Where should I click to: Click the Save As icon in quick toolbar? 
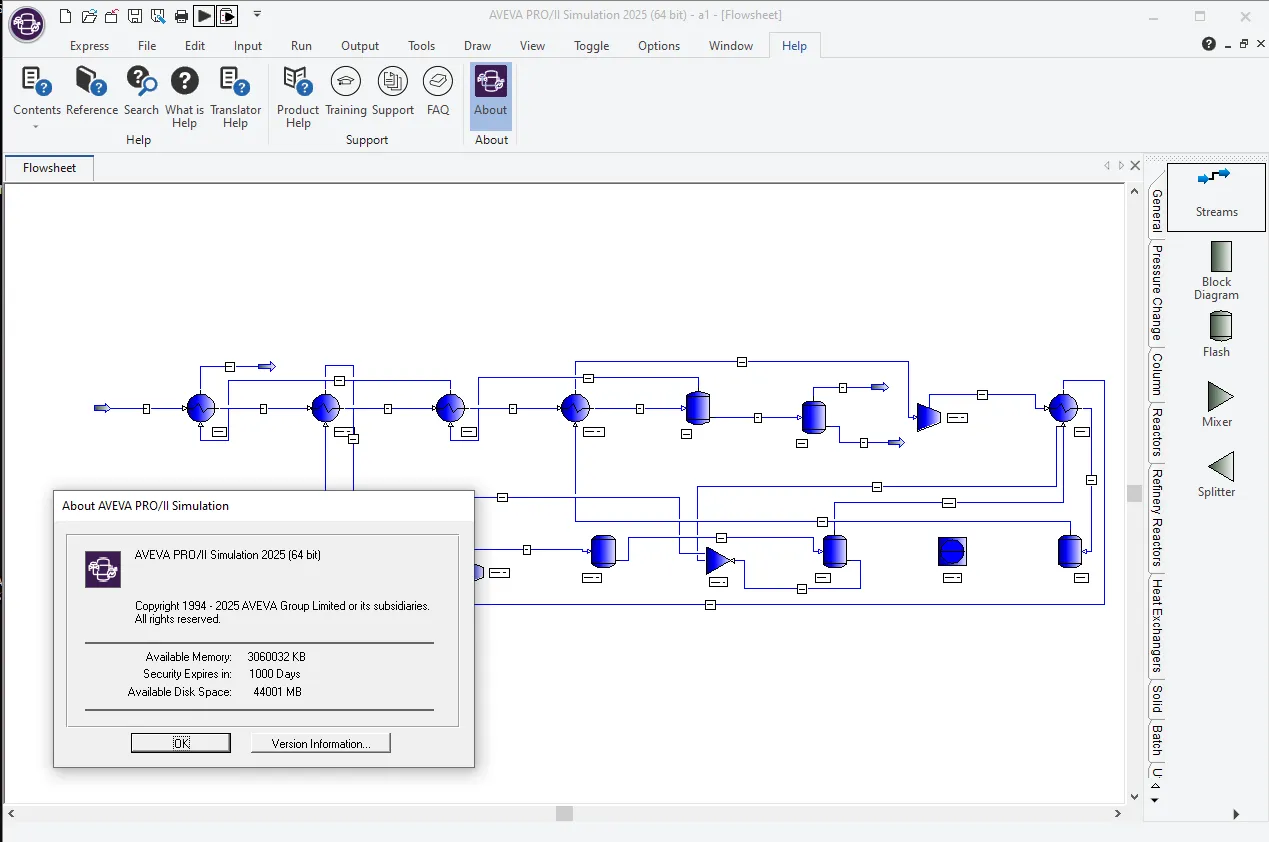(x=158, y=16)
